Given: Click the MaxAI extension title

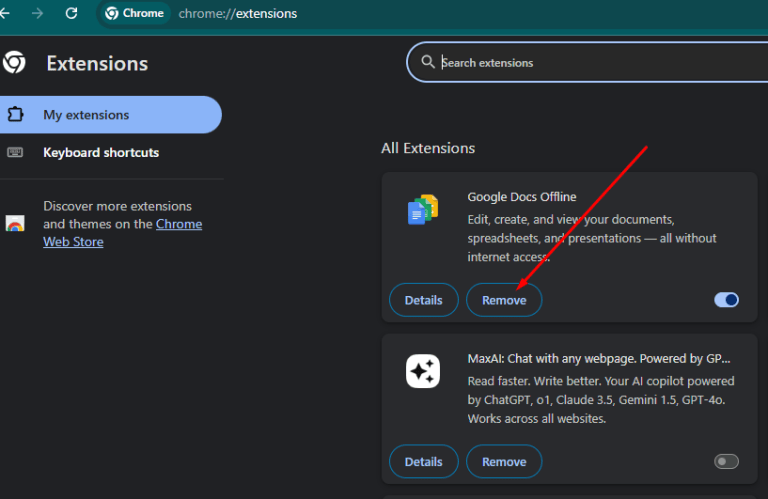Looking at the screenshot, I should coord(599,358).
